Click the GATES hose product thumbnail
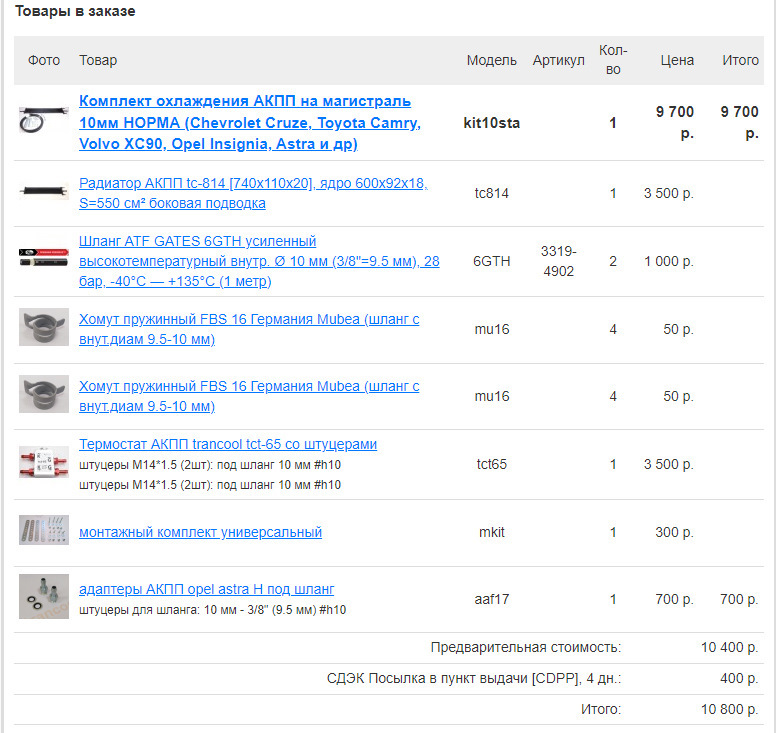Viewport: 776px width, 733px height. click(x=44, y=257)
